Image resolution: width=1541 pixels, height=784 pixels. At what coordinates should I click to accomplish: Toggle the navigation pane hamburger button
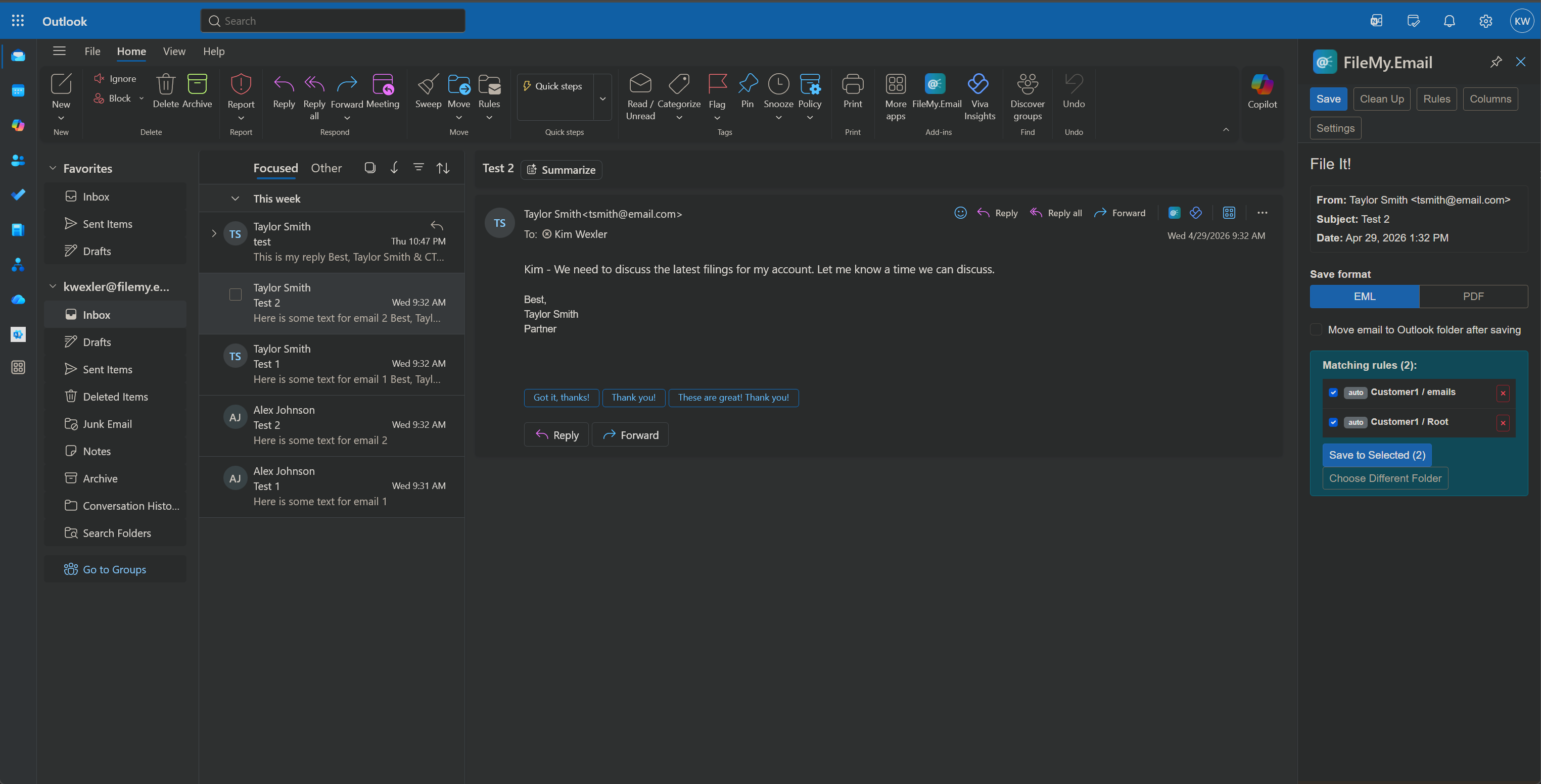pos(59,51)
